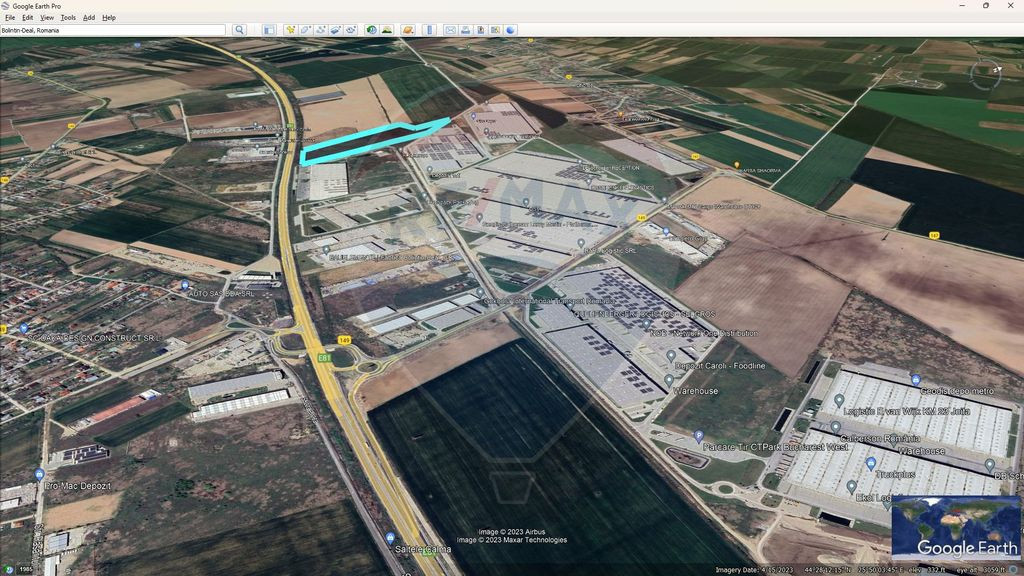Select the Add Path tool

coord(320,30)
